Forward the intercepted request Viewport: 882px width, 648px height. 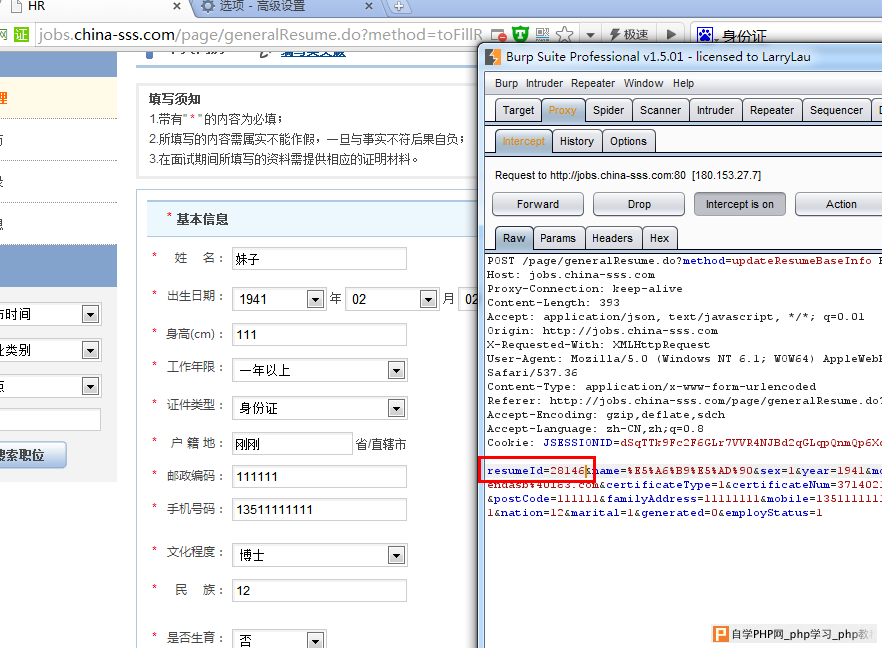[538, 204]
